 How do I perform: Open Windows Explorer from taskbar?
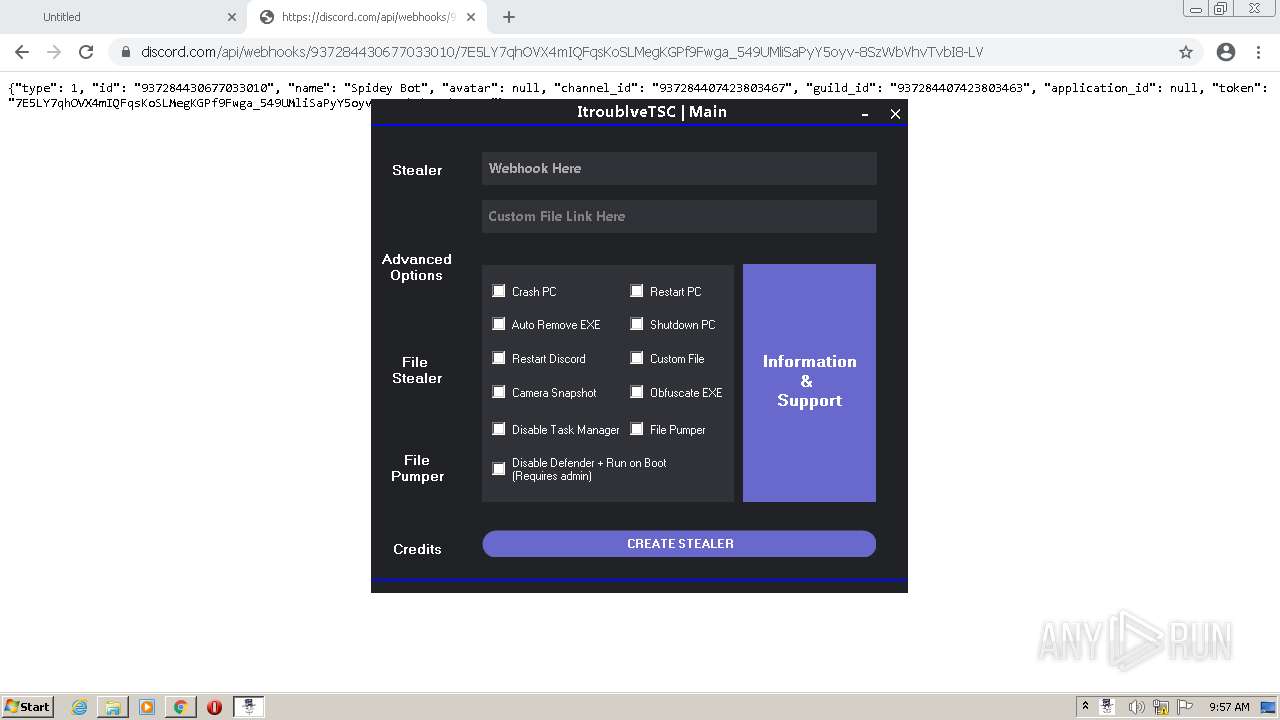(x=113, y=707)
